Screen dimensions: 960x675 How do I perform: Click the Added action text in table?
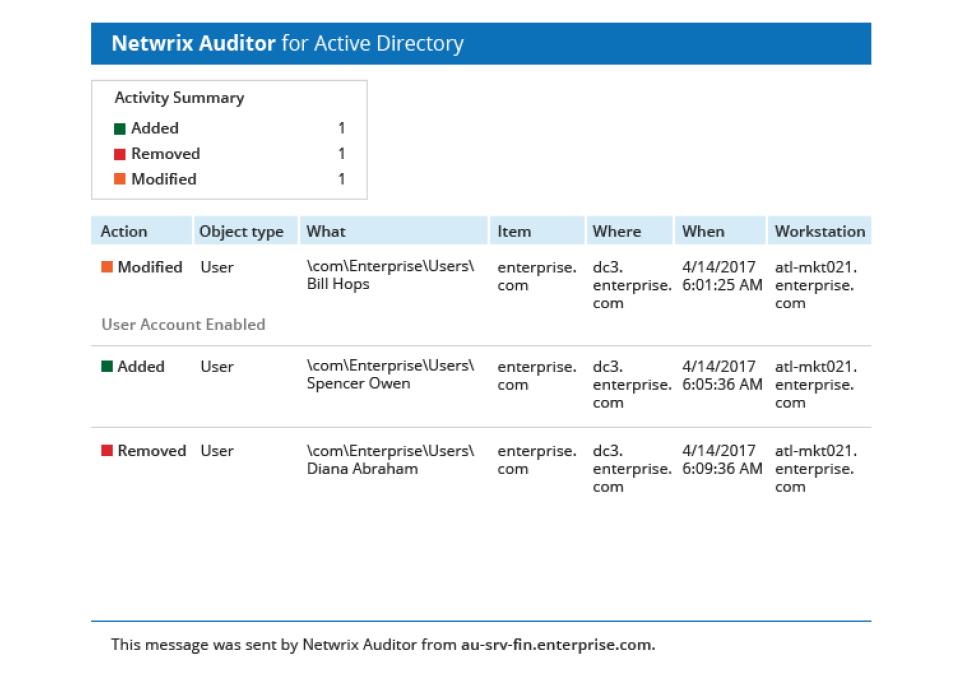click(x=141, y=366)
